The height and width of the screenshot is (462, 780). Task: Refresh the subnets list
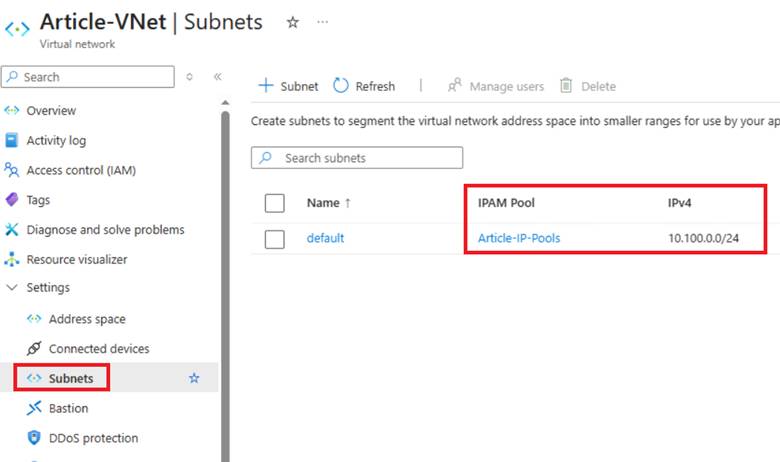click(364, 86)
